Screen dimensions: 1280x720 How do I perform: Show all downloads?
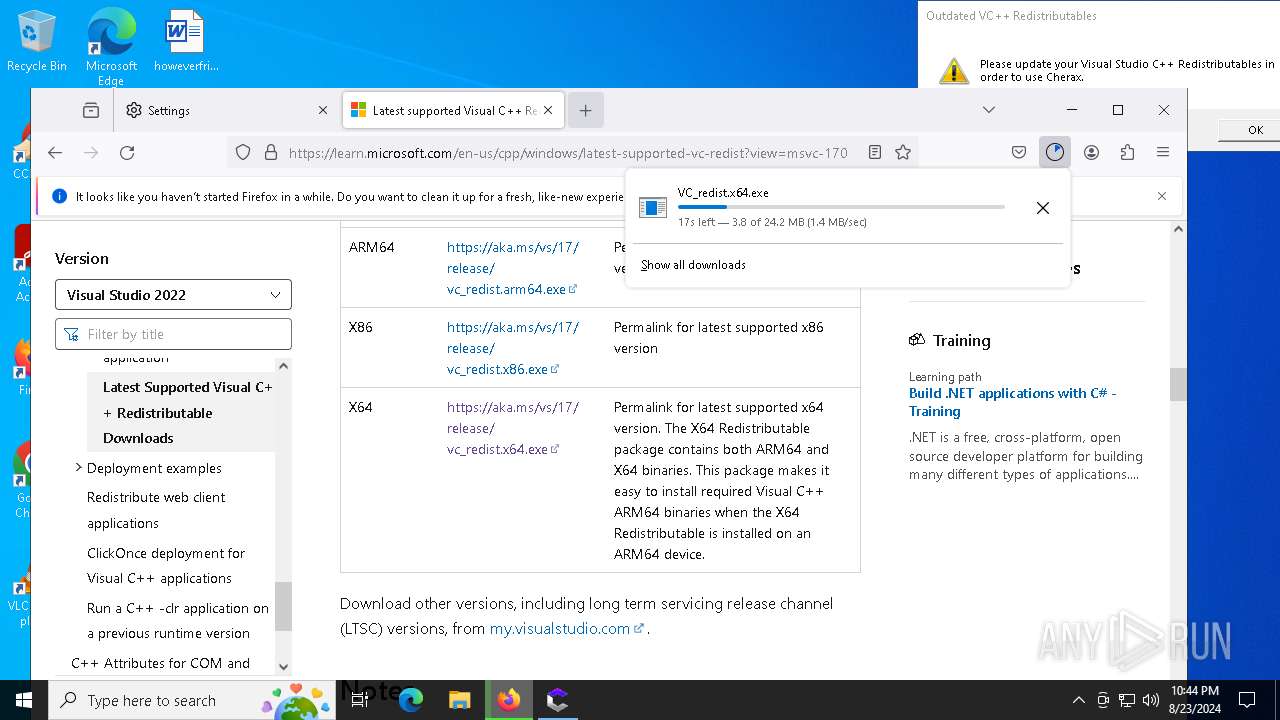[693, 265]
